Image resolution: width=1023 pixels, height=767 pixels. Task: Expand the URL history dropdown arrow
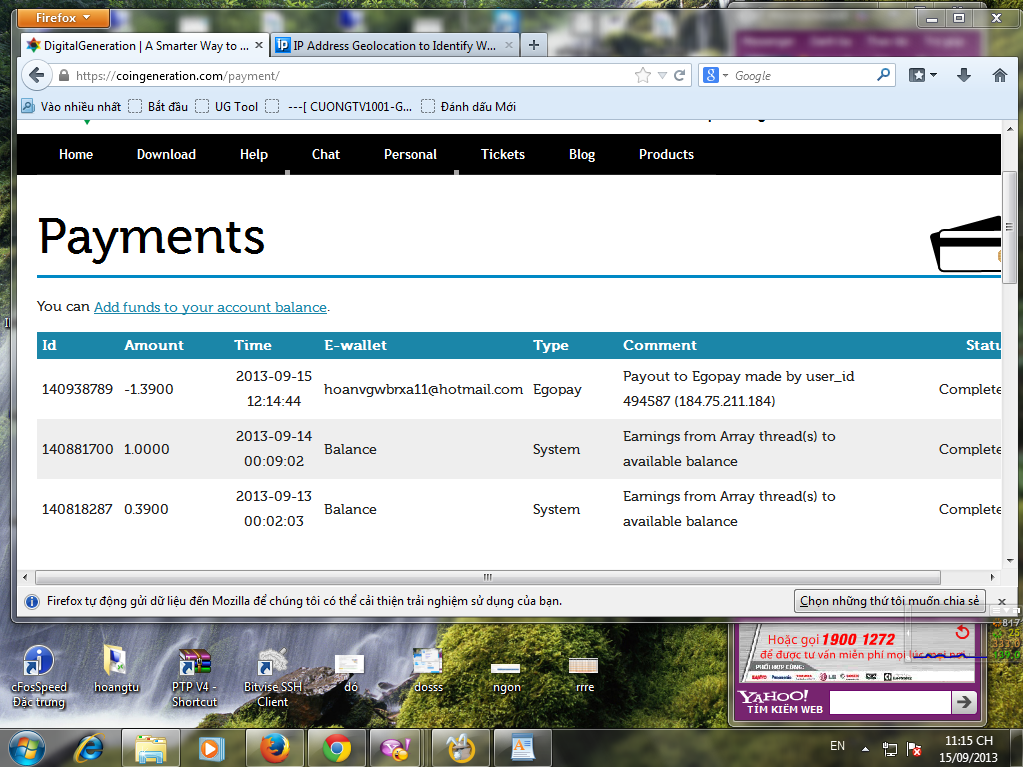pyautogui.click(x=662, y=76)
